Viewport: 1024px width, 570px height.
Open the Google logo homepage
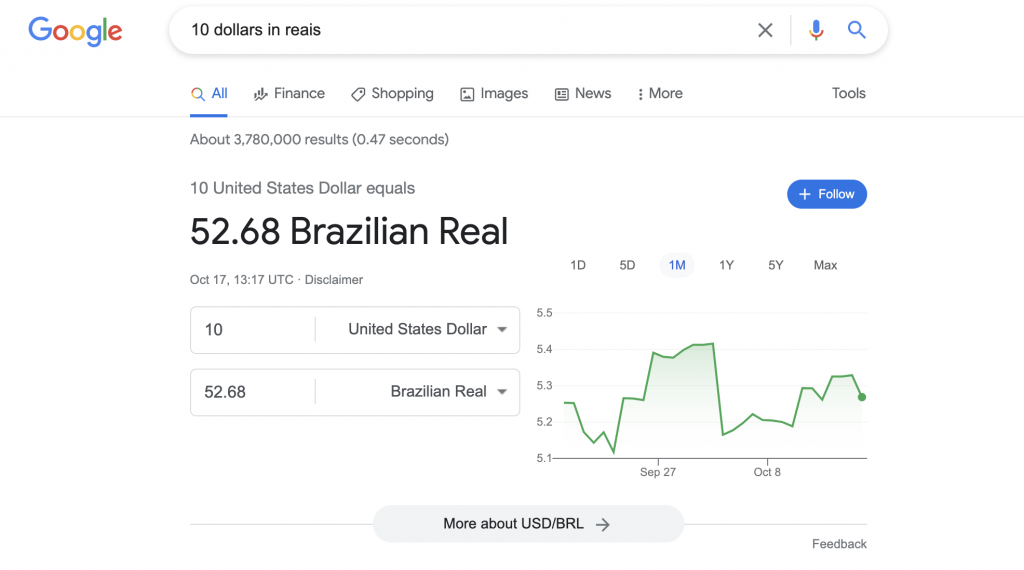click(75, 31)
